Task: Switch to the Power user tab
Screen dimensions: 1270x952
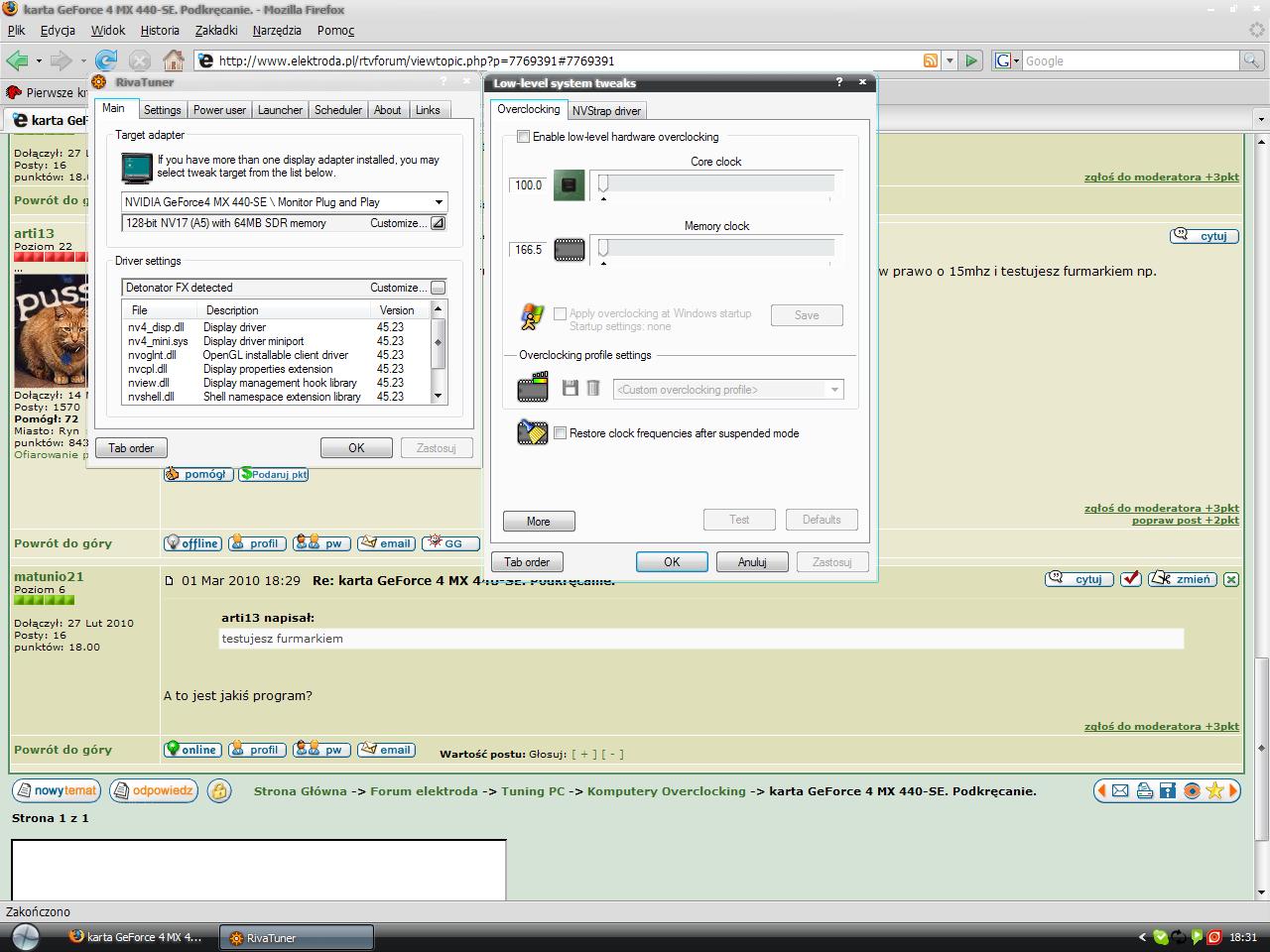Action: point(219,110)
